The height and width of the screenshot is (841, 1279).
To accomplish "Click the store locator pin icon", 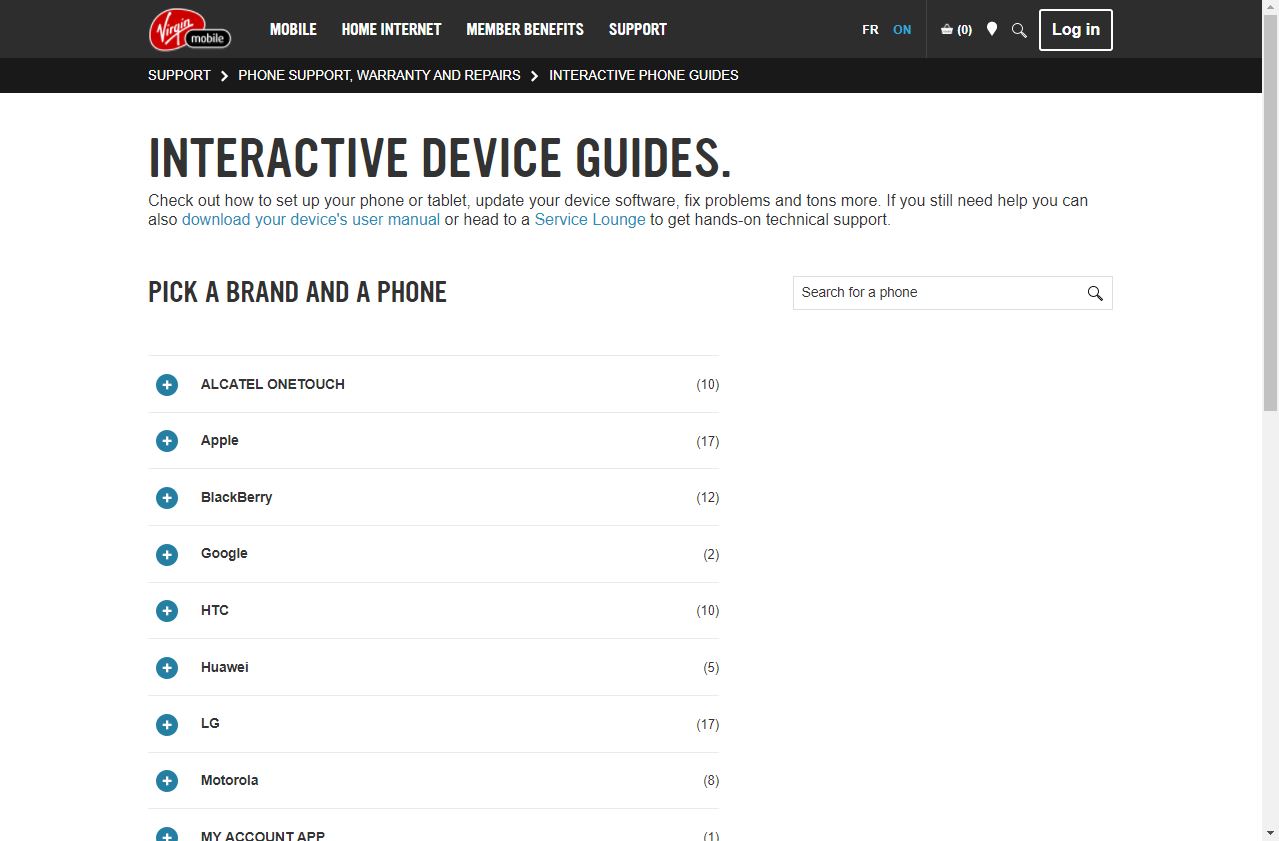I will click(991, 29).
